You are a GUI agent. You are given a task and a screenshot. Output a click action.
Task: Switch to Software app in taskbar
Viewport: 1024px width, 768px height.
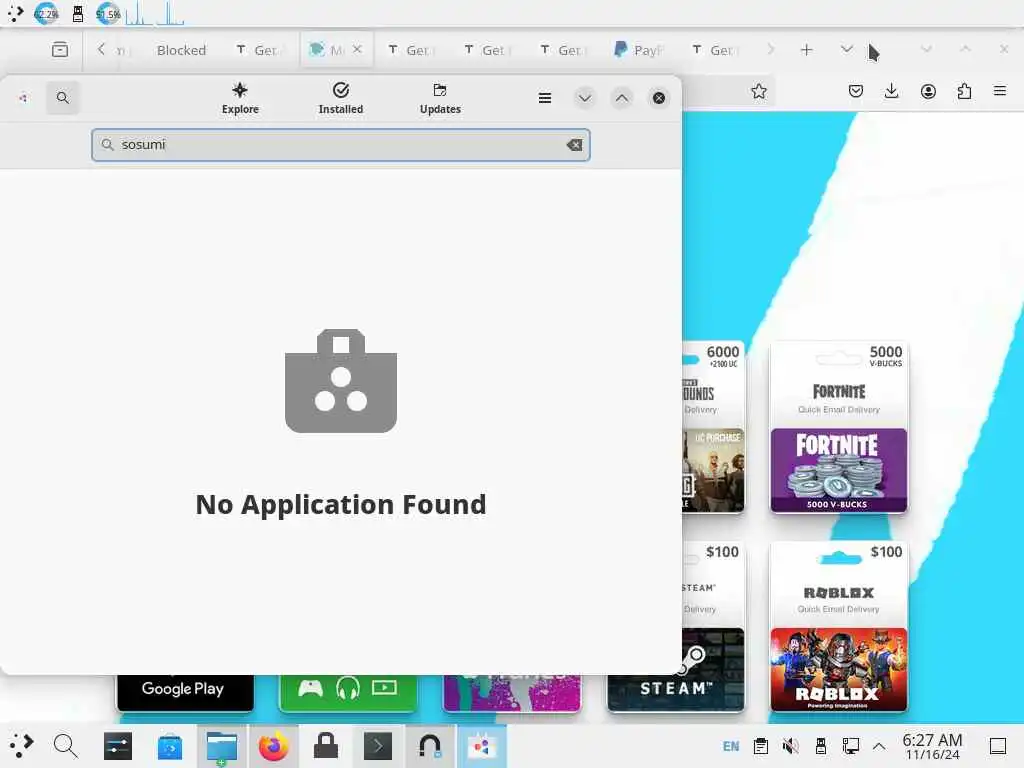click(482, 746)
